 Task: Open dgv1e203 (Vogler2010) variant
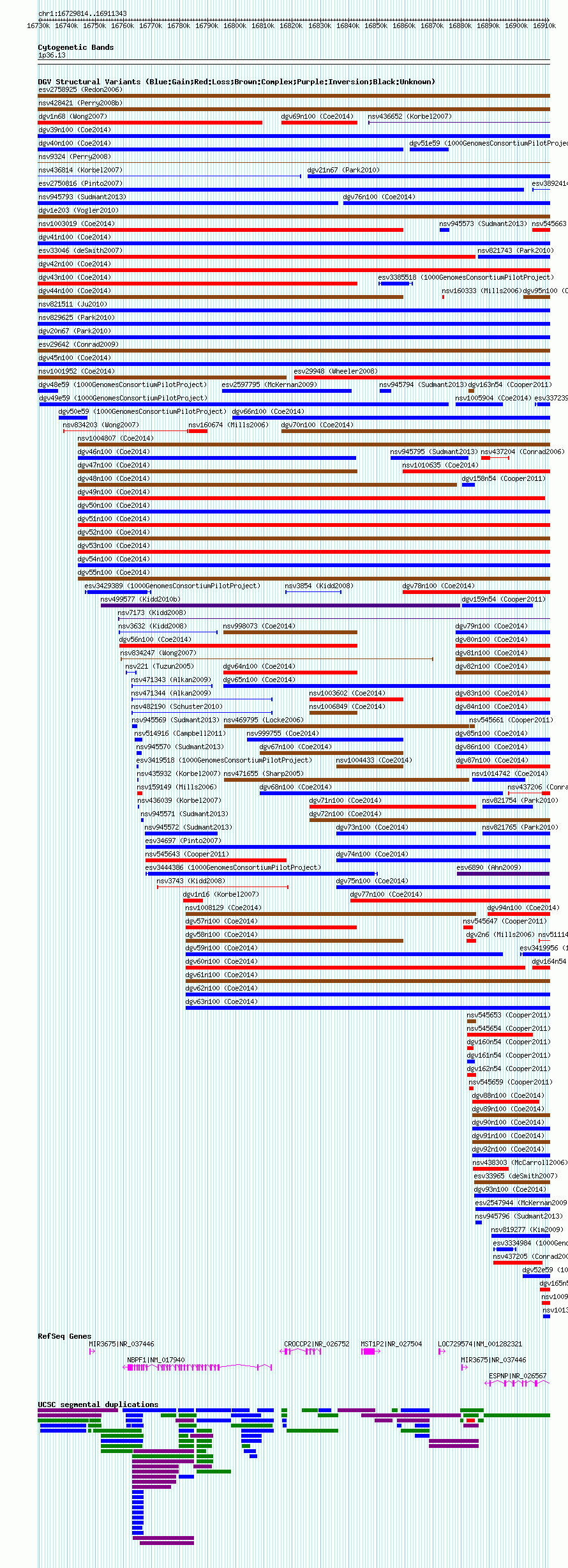[78, 210]
